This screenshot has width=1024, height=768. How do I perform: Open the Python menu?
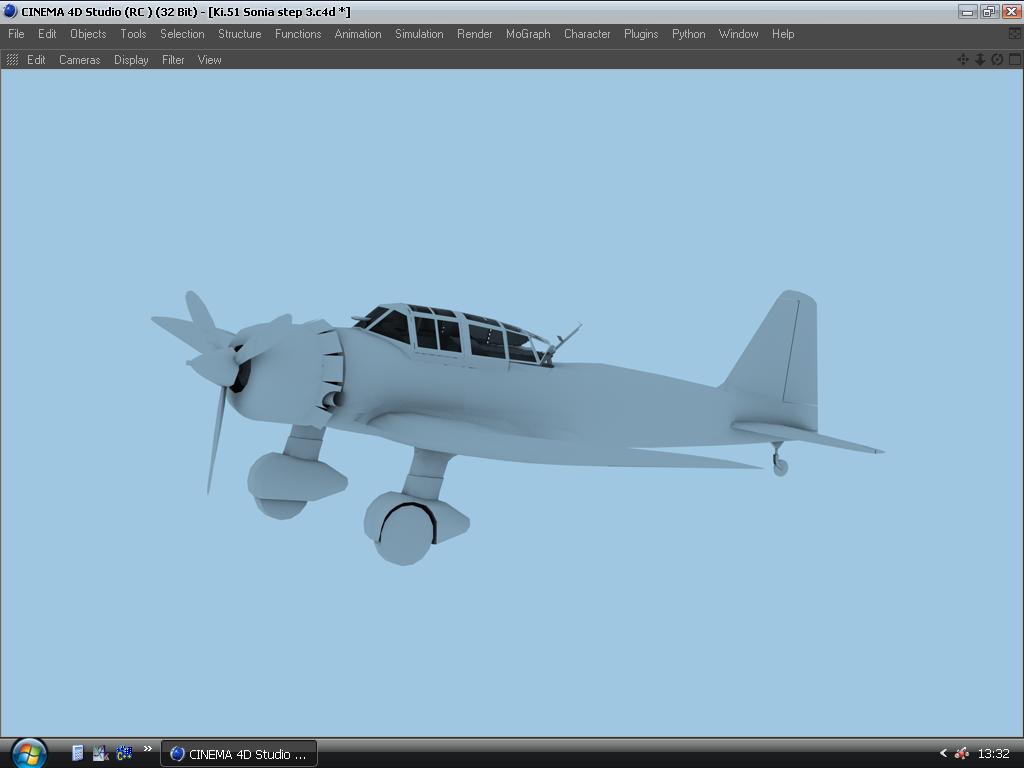click(688, 34)
